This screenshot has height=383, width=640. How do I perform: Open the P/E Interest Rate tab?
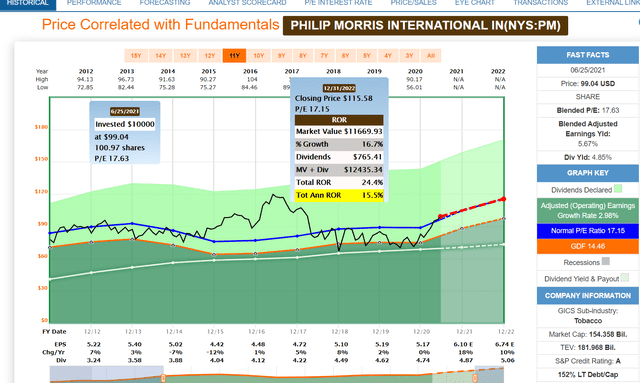tap(338, 3)
